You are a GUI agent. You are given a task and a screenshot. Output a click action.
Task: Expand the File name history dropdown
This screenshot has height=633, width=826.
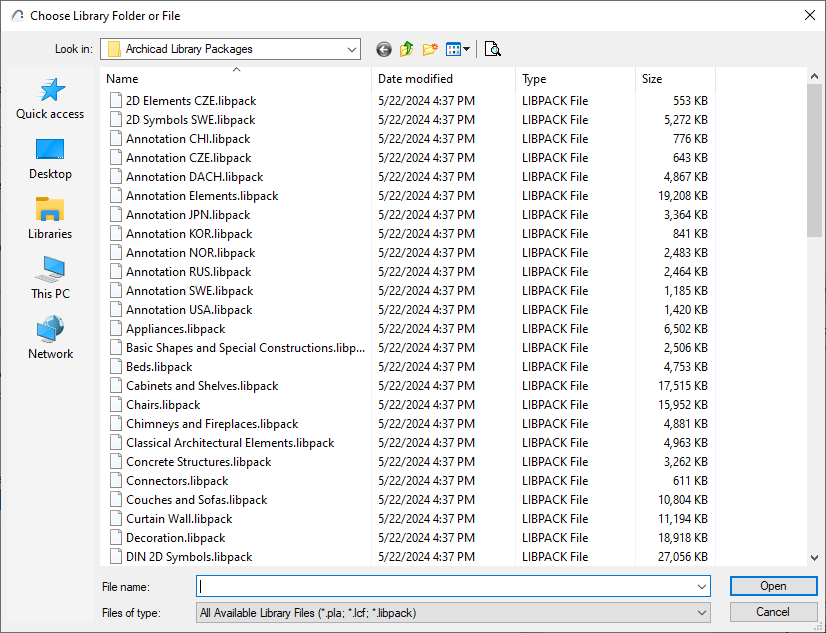702,587
